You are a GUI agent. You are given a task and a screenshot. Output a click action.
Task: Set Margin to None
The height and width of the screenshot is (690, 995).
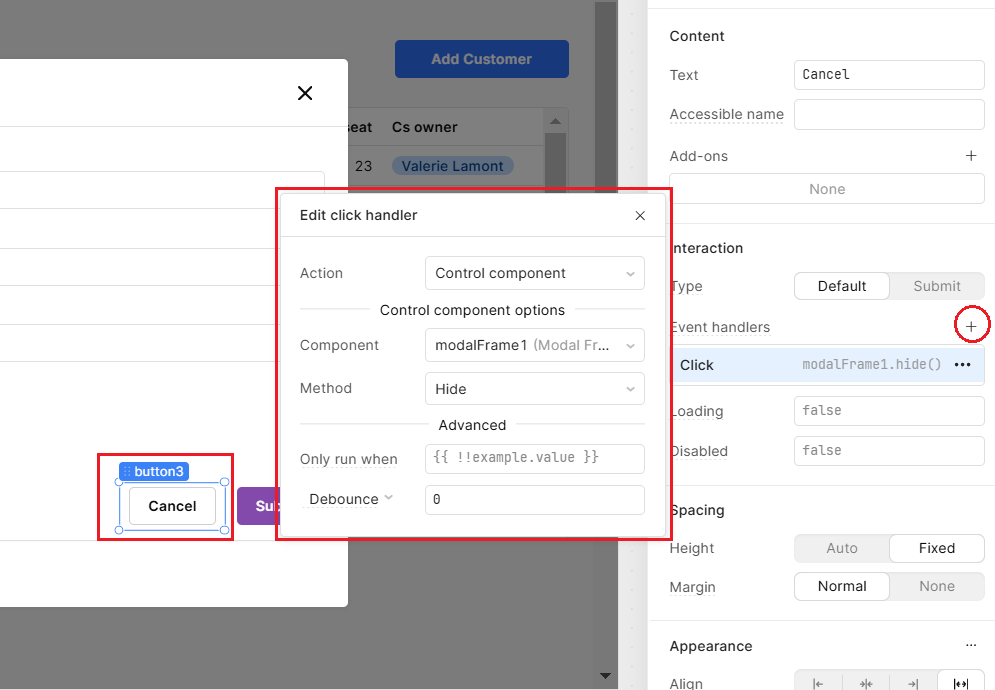pyautogui.click(x=937, y=587)
